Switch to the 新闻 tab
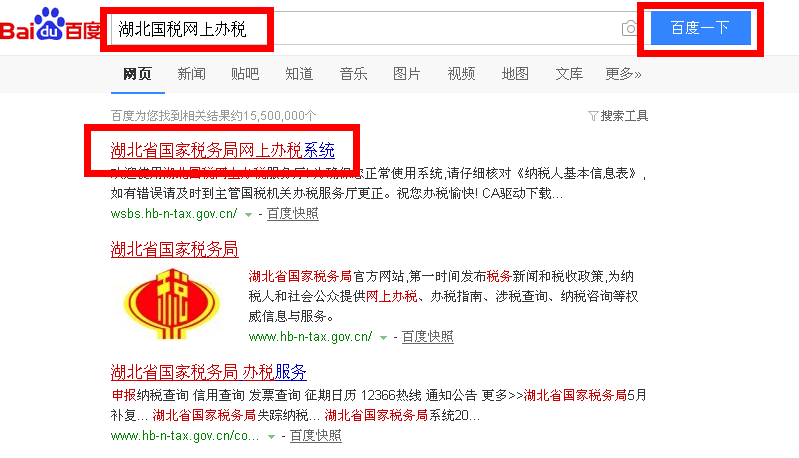Screen dimensions: 799x458 click(192, 74)
